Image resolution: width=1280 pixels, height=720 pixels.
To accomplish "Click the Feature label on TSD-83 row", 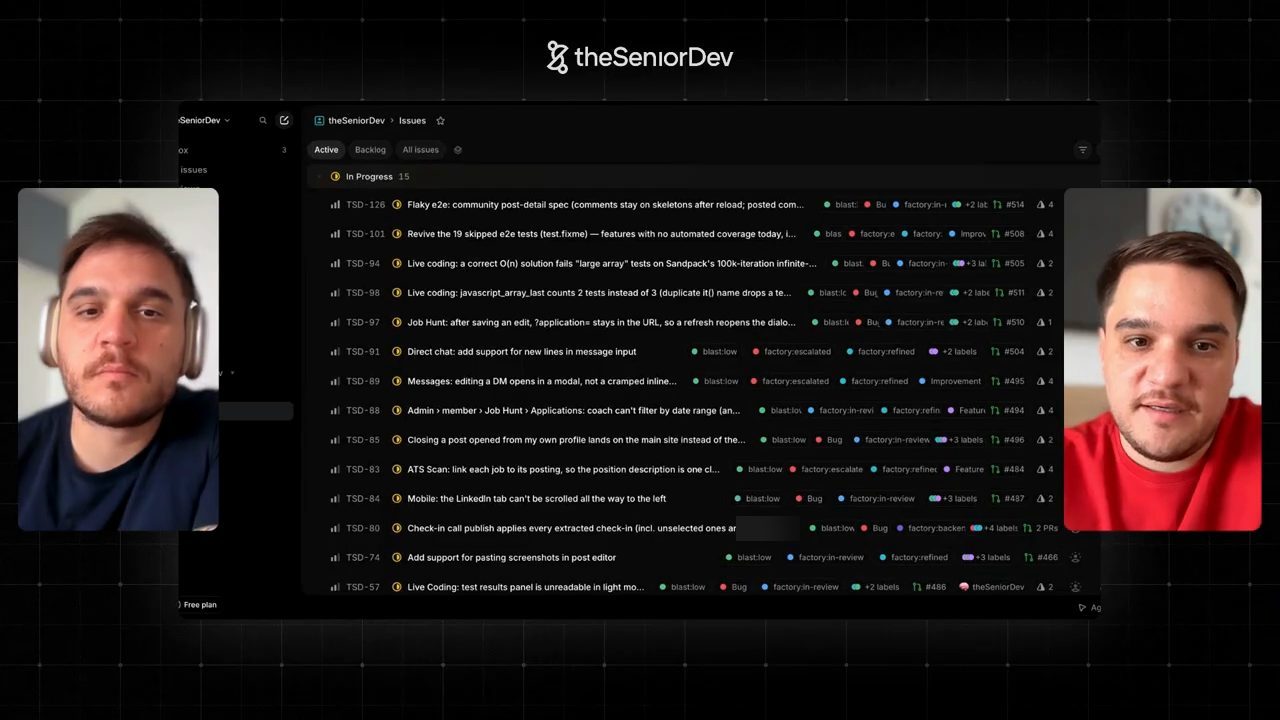I will pos(964,470).
